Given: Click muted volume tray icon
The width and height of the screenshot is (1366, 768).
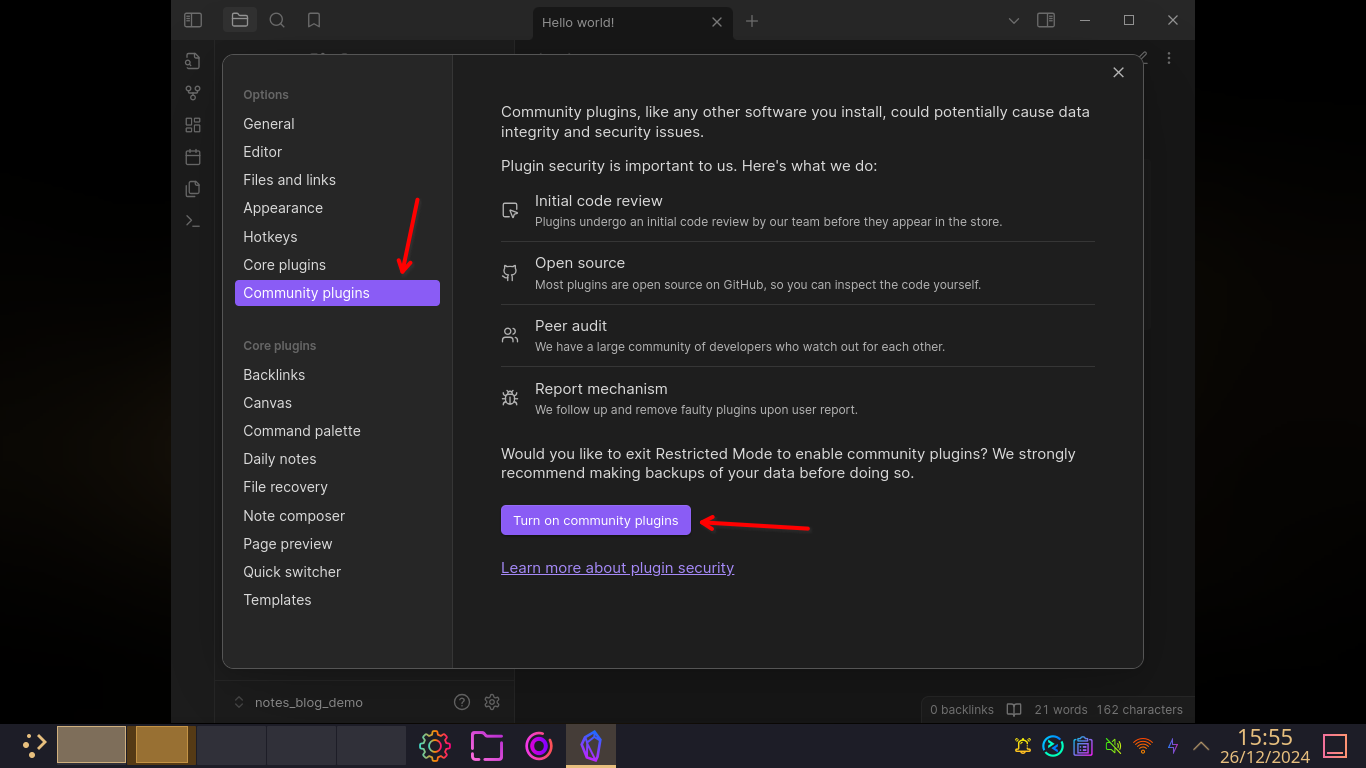Looking at the screenshot, I should coord(1113,746).
